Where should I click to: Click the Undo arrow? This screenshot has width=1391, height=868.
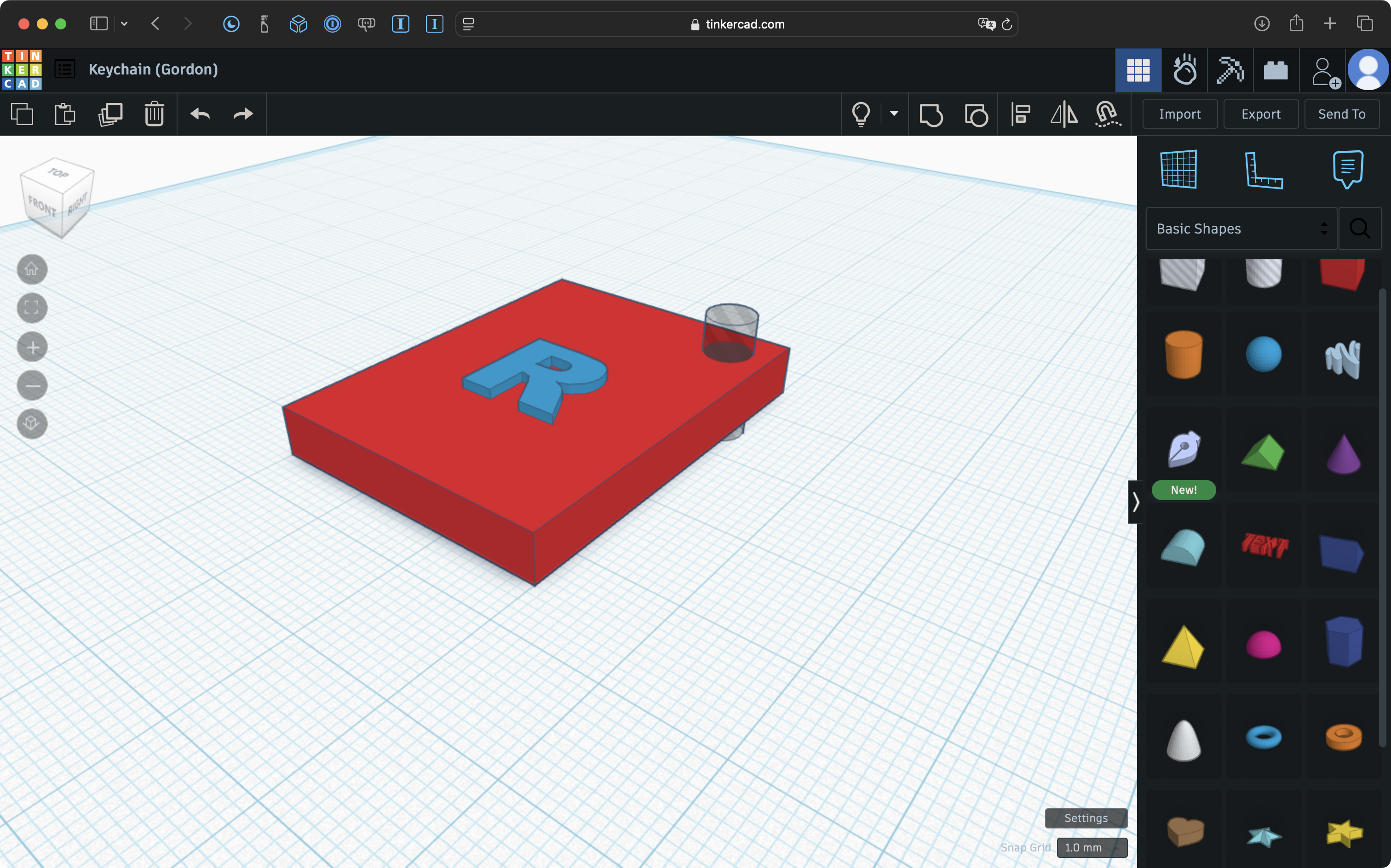pos(200,114)
